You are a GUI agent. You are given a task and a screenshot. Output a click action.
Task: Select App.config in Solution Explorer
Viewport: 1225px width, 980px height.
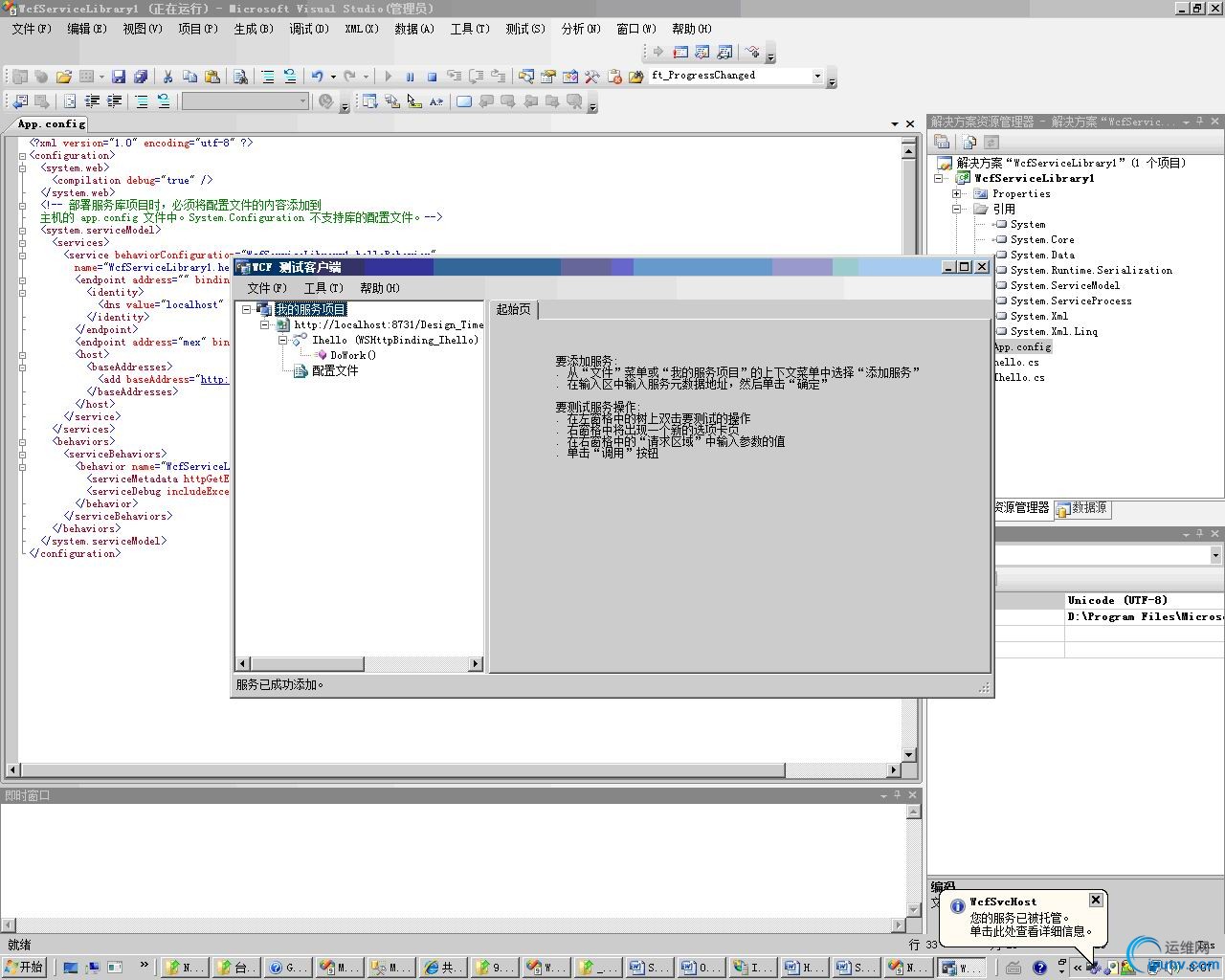tap(1023, 346)
